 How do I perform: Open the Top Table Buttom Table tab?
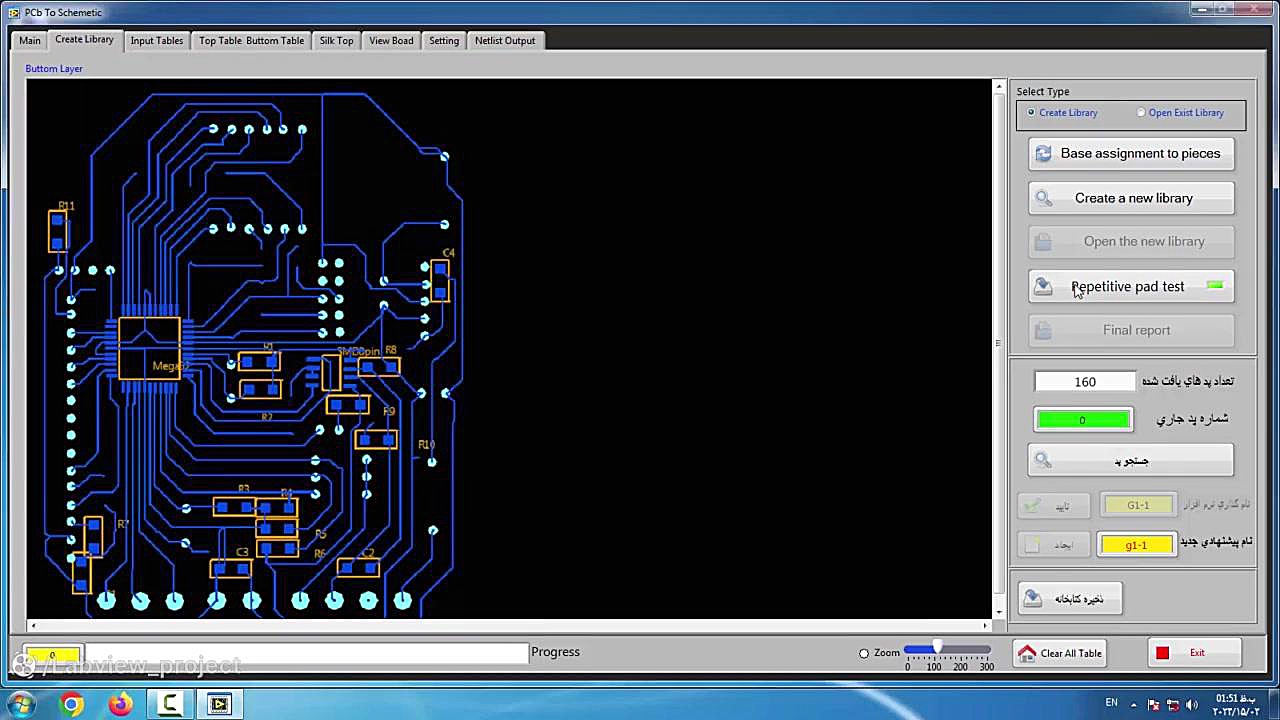point(251,41)
